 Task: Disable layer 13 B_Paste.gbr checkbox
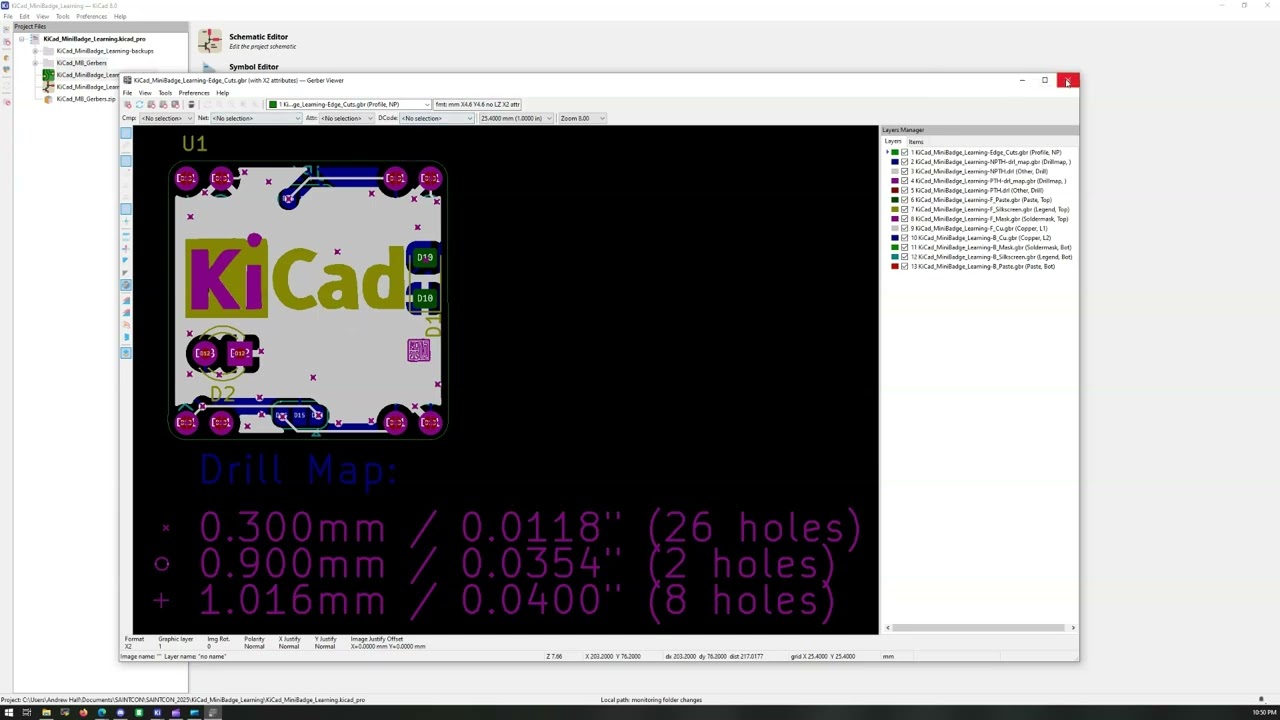pos(905,267)
